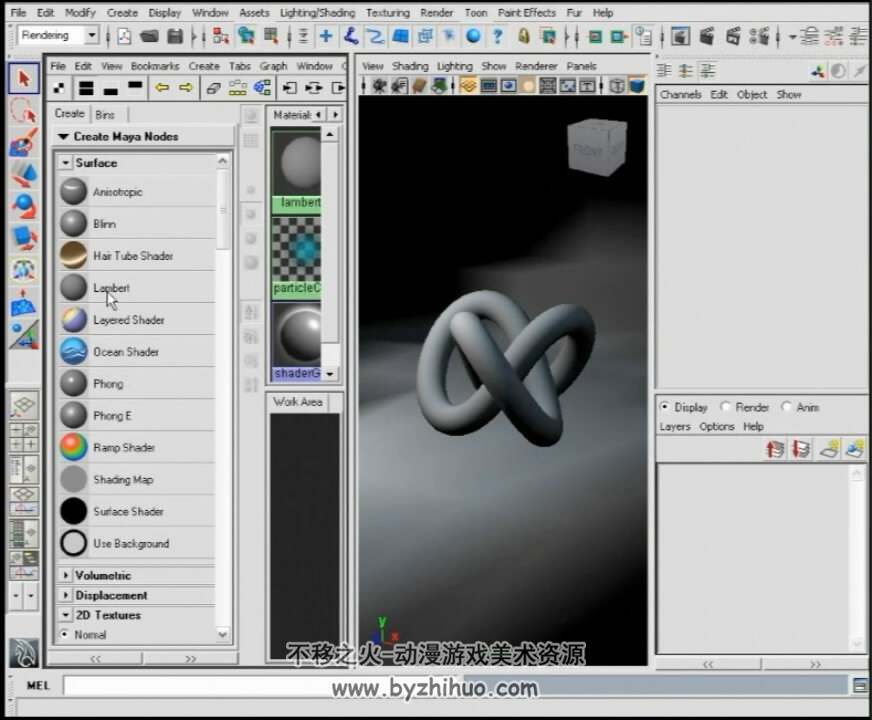Select Normal radio under 2D Textures
This screenshot has width=872, height=720.
pyautogui.click(x=65, y=634)
